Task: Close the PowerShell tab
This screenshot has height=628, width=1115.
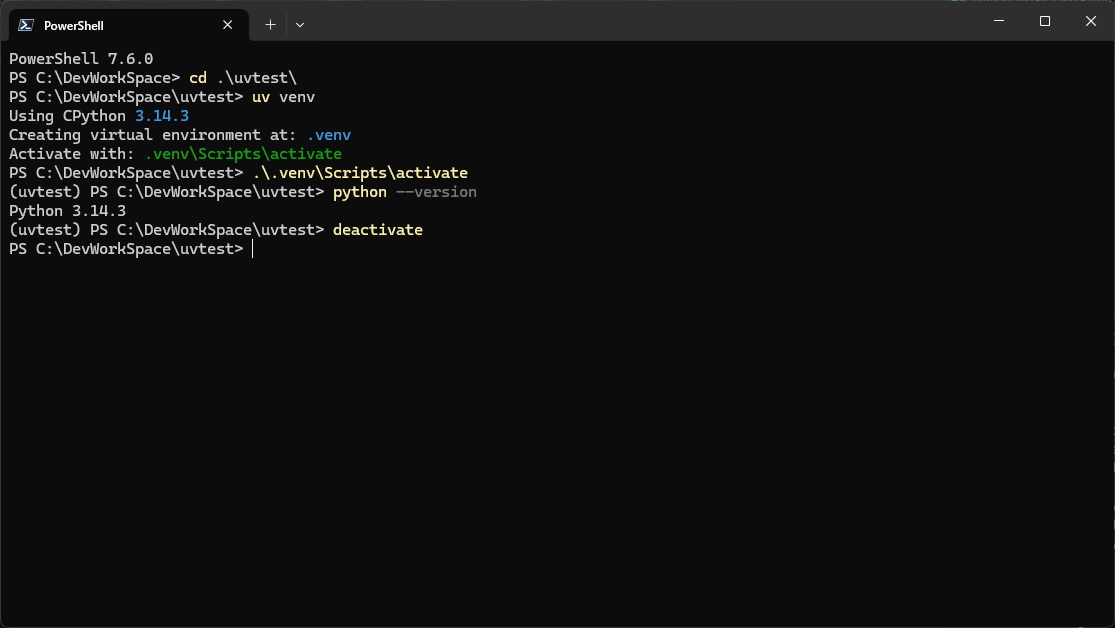Action: click(x=228, y=25)
